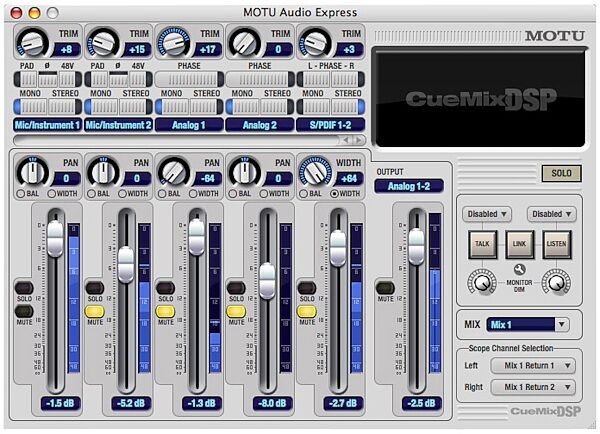The width and height of the screenshot is (600, 434).
Task: Unmute the Mic/Instrument 2 channel
Action: click(x=95, y=312)
